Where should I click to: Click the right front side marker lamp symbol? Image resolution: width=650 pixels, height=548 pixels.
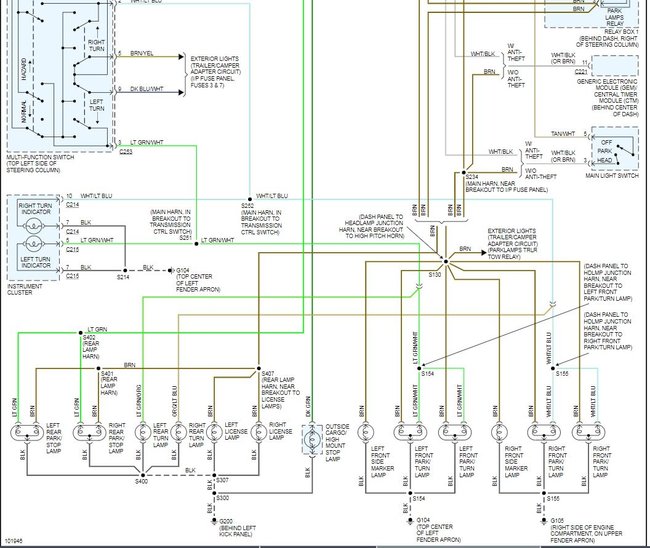[x=500, y=433]
